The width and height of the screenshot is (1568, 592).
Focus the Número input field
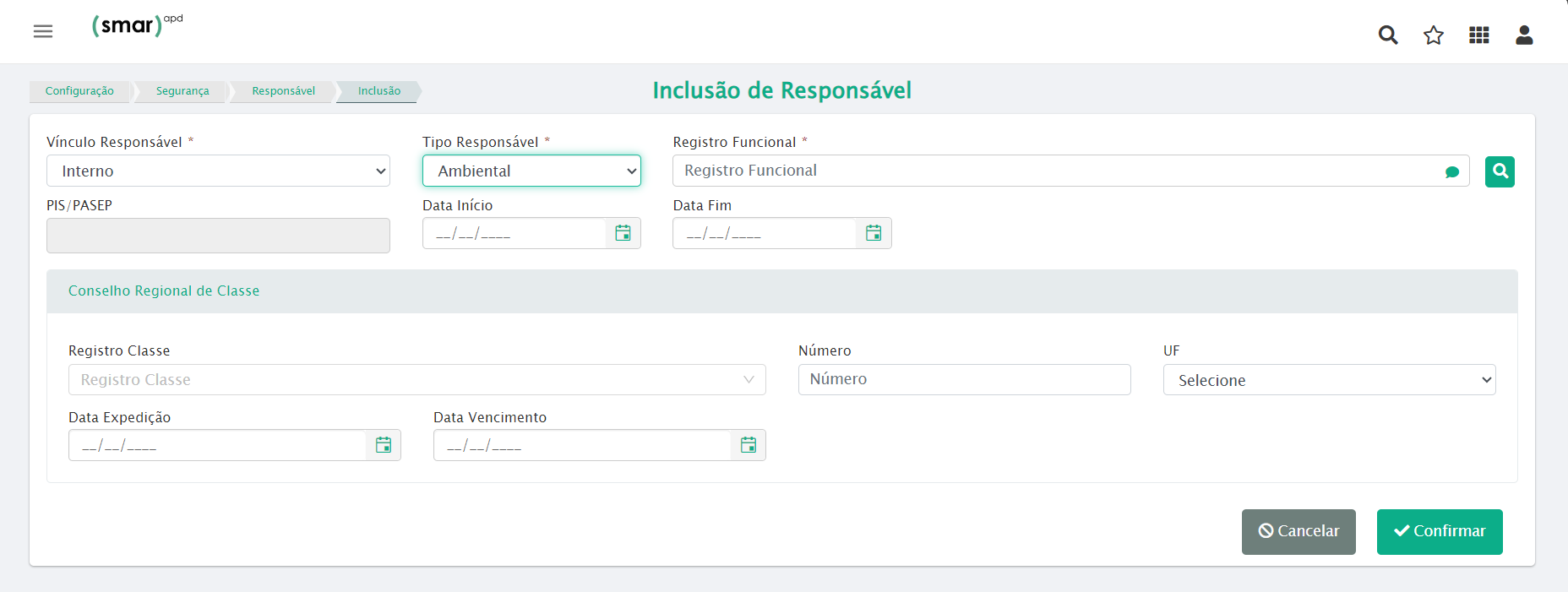click(964, 379)
